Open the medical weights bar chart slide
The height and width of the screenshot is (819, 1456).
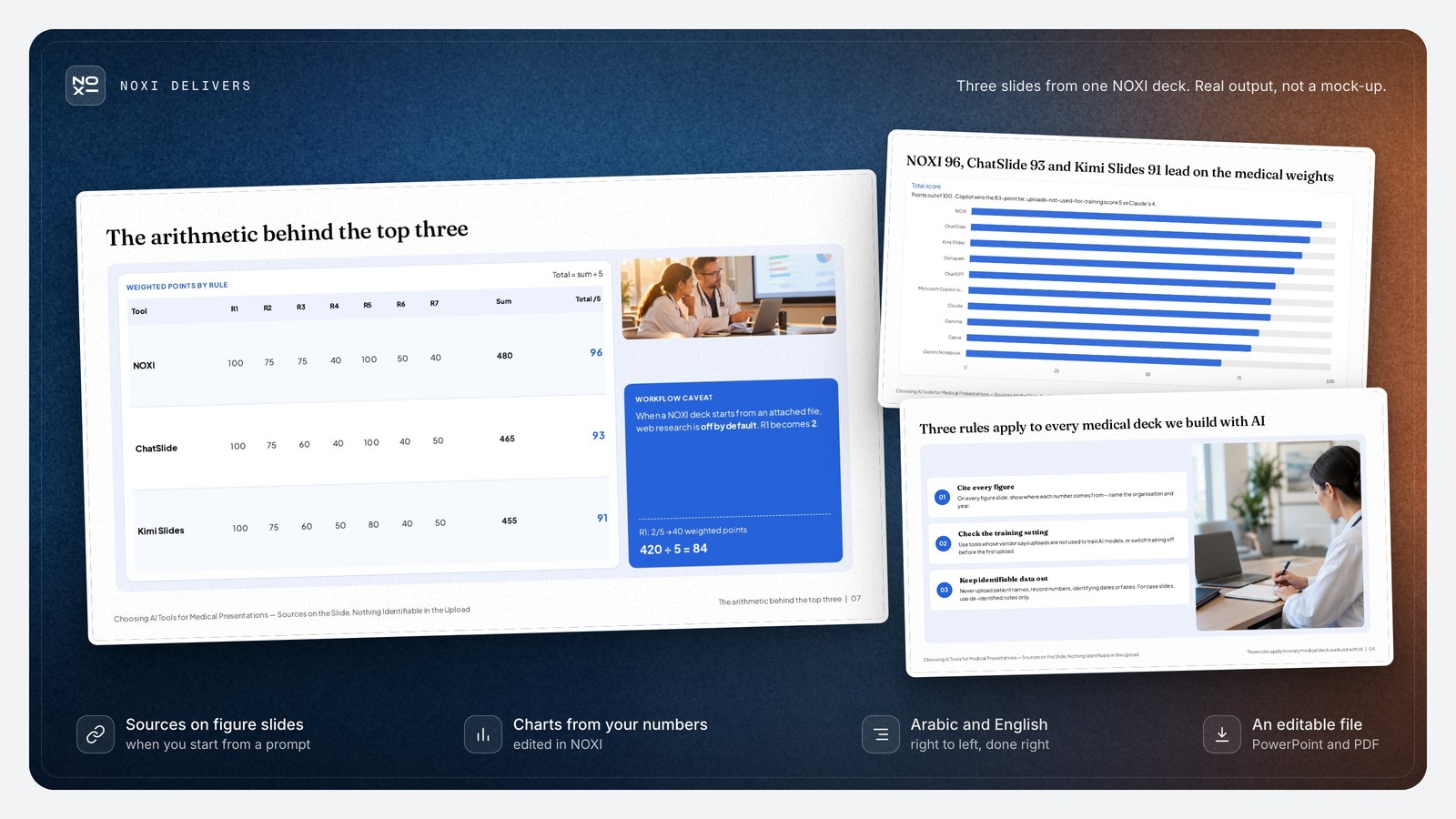pos(1127,268)
